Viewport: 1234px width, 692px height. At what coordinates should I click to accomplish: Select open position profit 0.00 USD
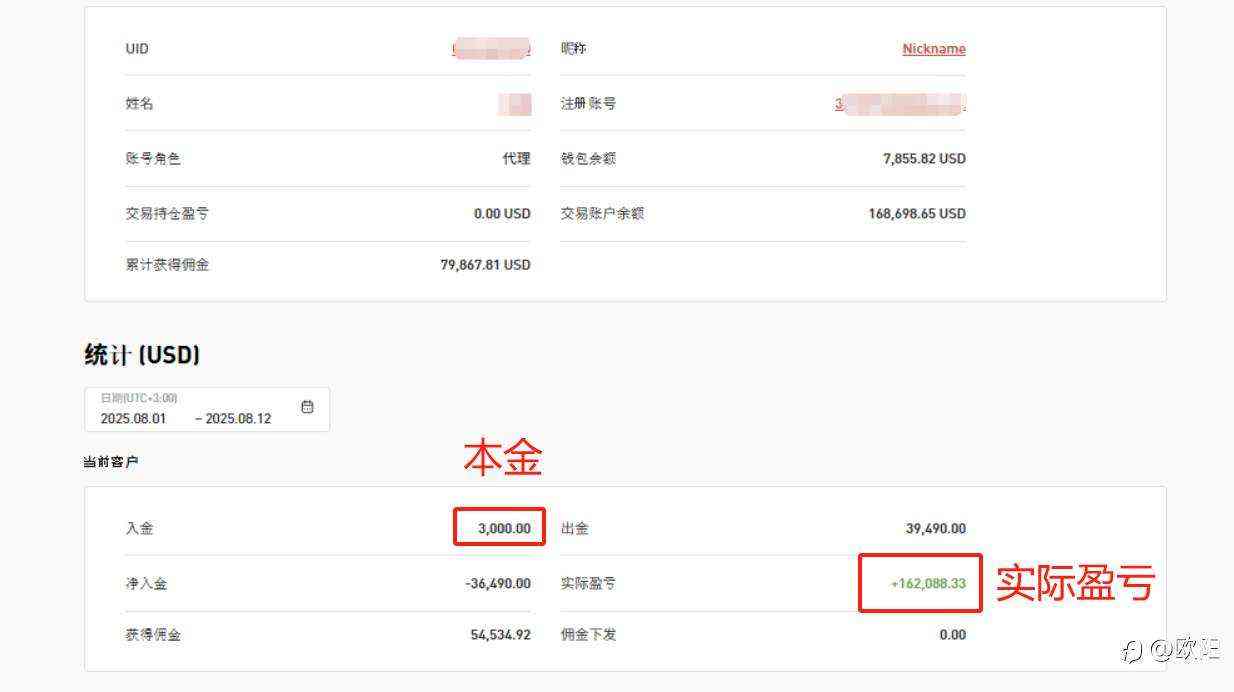pyautogui.click(x=502, y=214)
